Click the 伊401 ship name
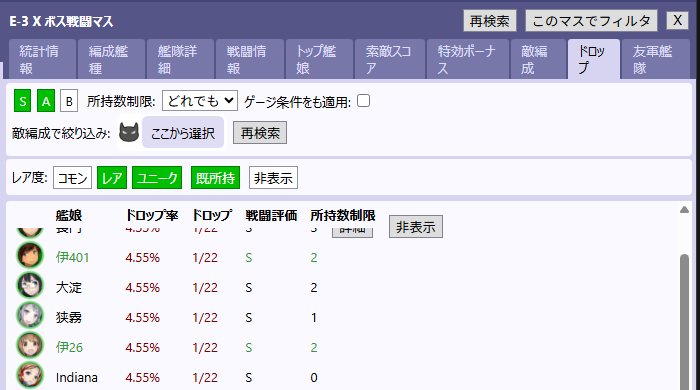 click(x=72, y=257)
